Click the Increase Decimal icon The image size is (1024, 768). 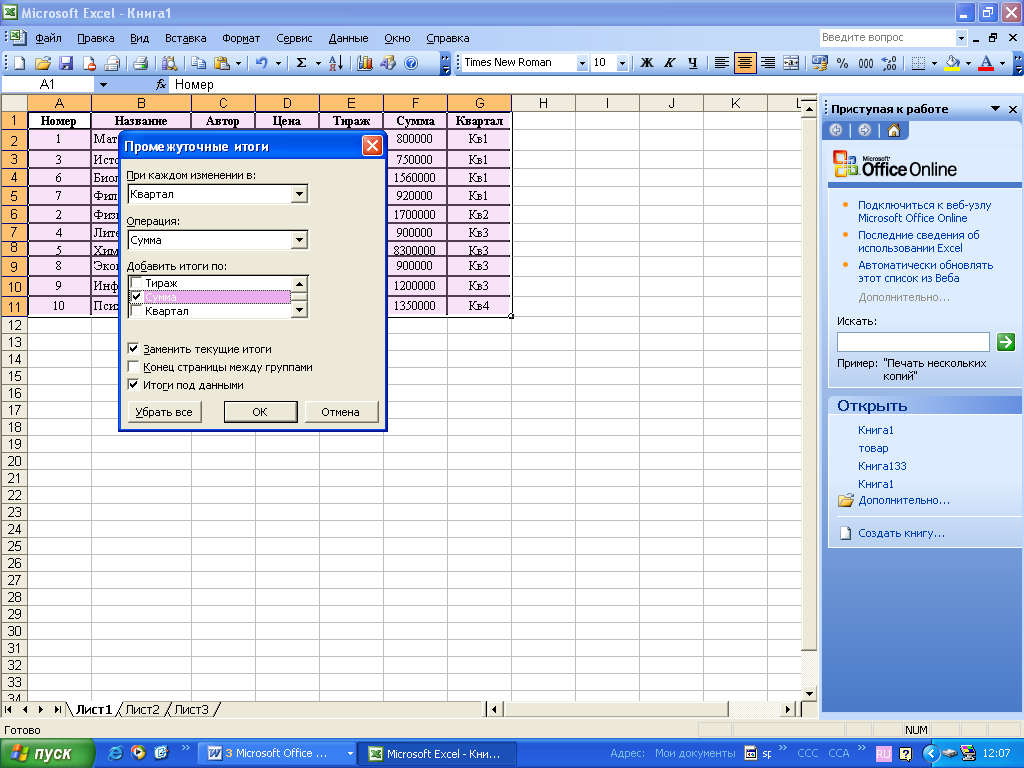[x=889, y=63]
